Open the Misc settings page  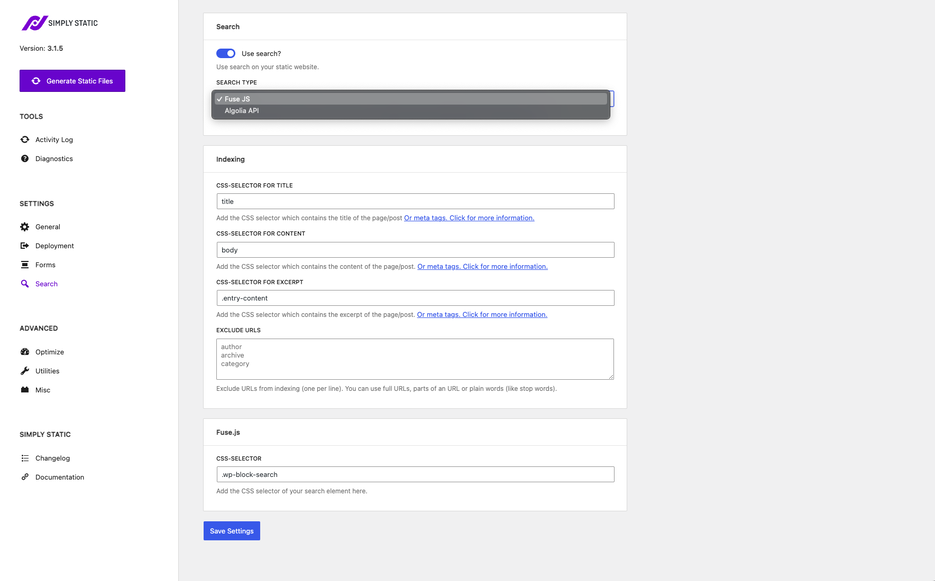tap(37, 389)
